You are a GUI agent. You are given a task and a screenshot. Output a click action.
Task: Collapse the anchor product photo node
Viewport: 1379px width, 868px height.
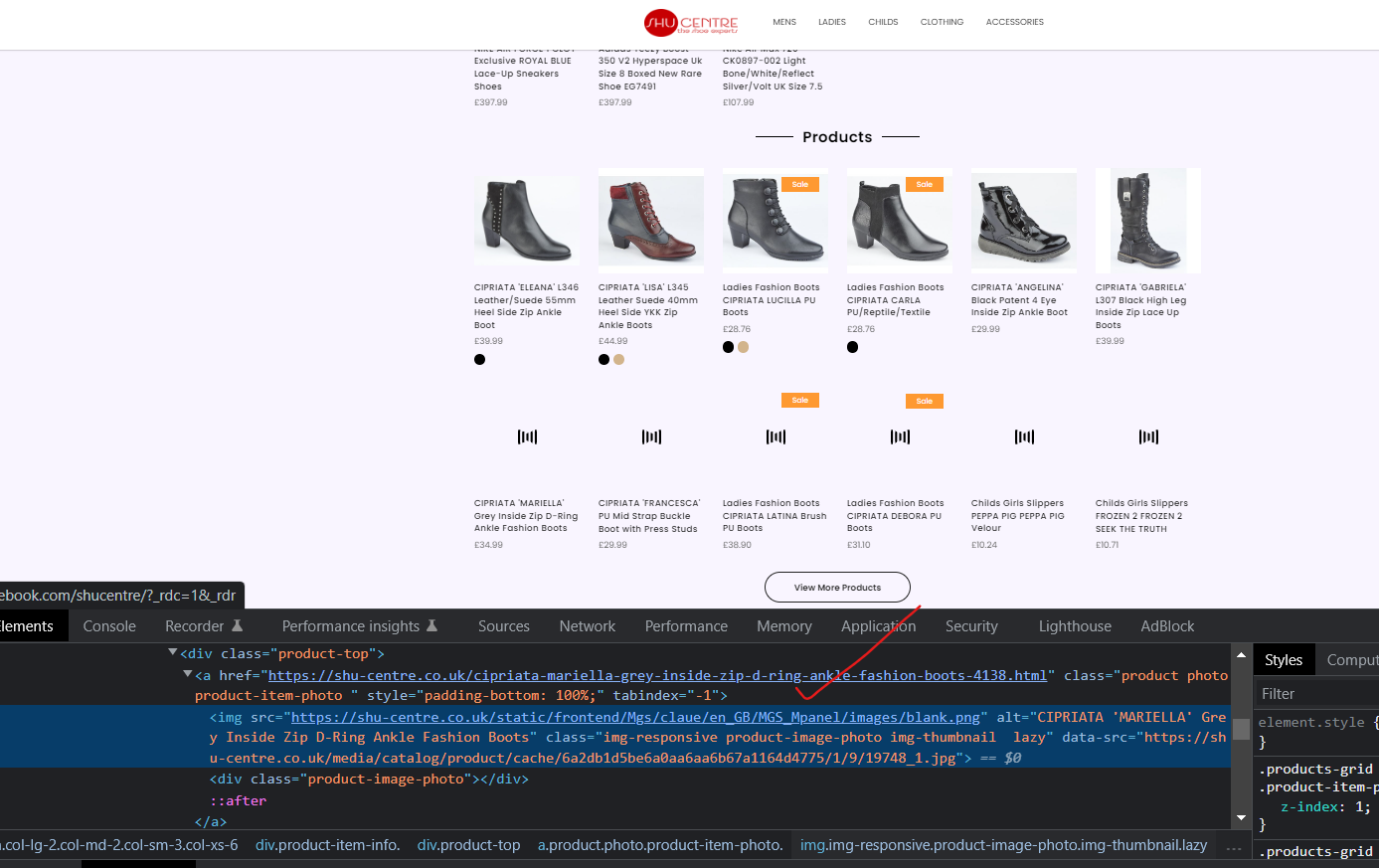click(188, 674)
